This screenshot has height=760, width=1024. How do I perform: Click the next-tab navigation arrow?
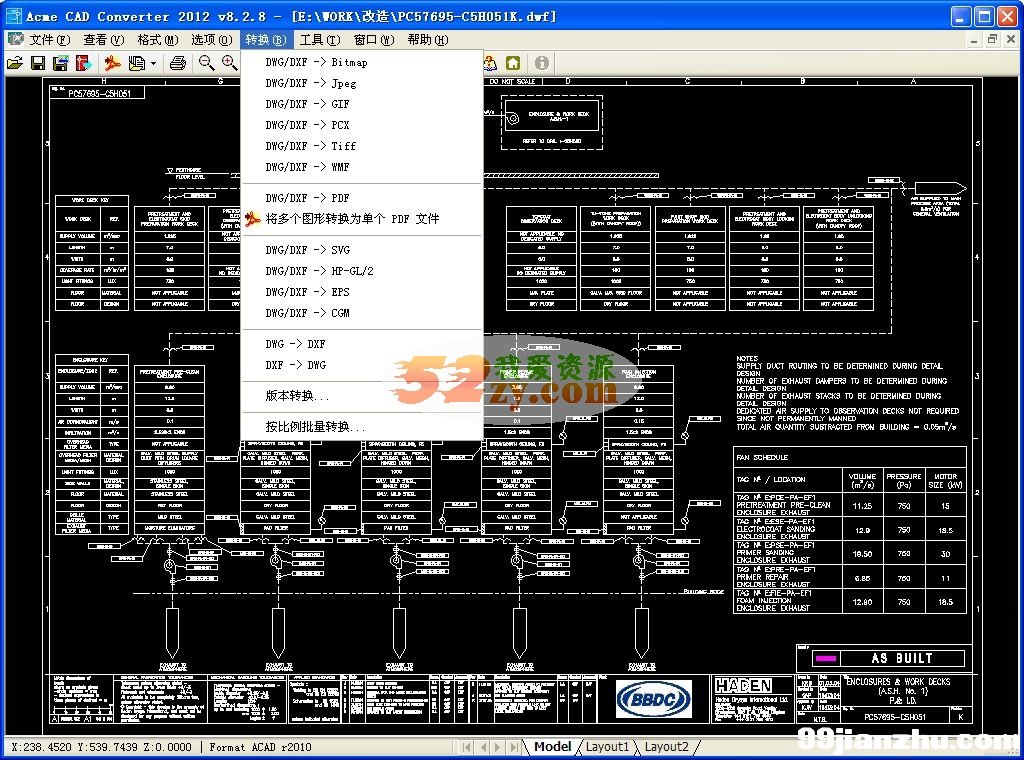(x=498, y=747)
